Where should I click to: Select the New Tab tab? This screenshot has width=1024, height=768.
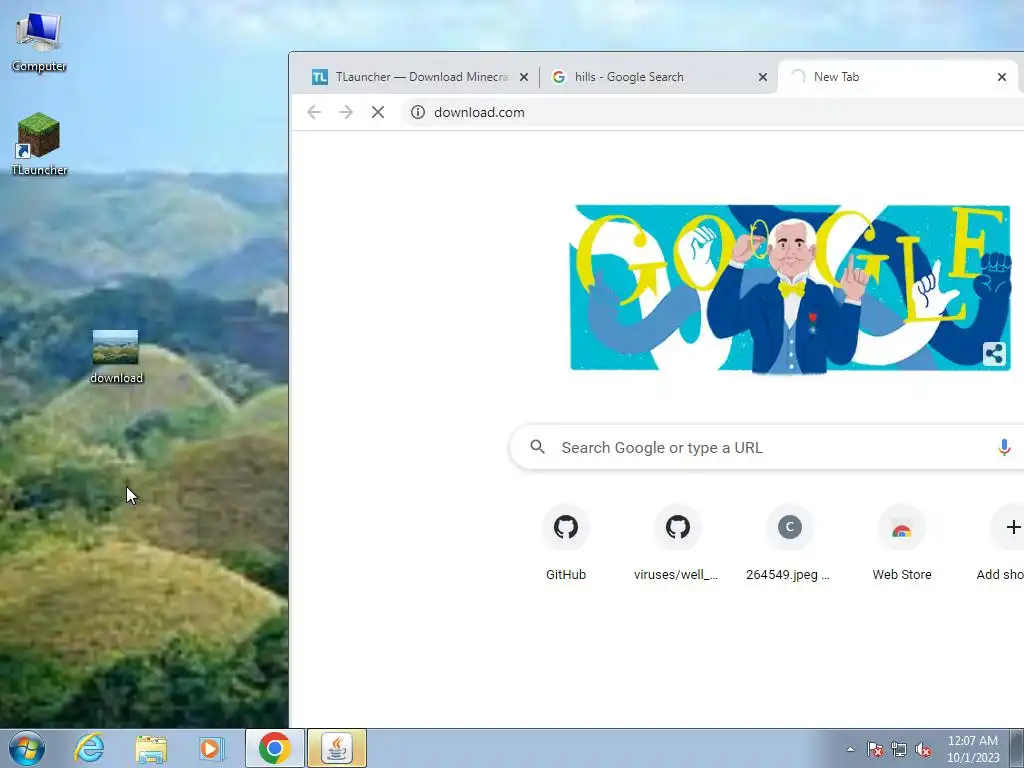click(898, 77)
